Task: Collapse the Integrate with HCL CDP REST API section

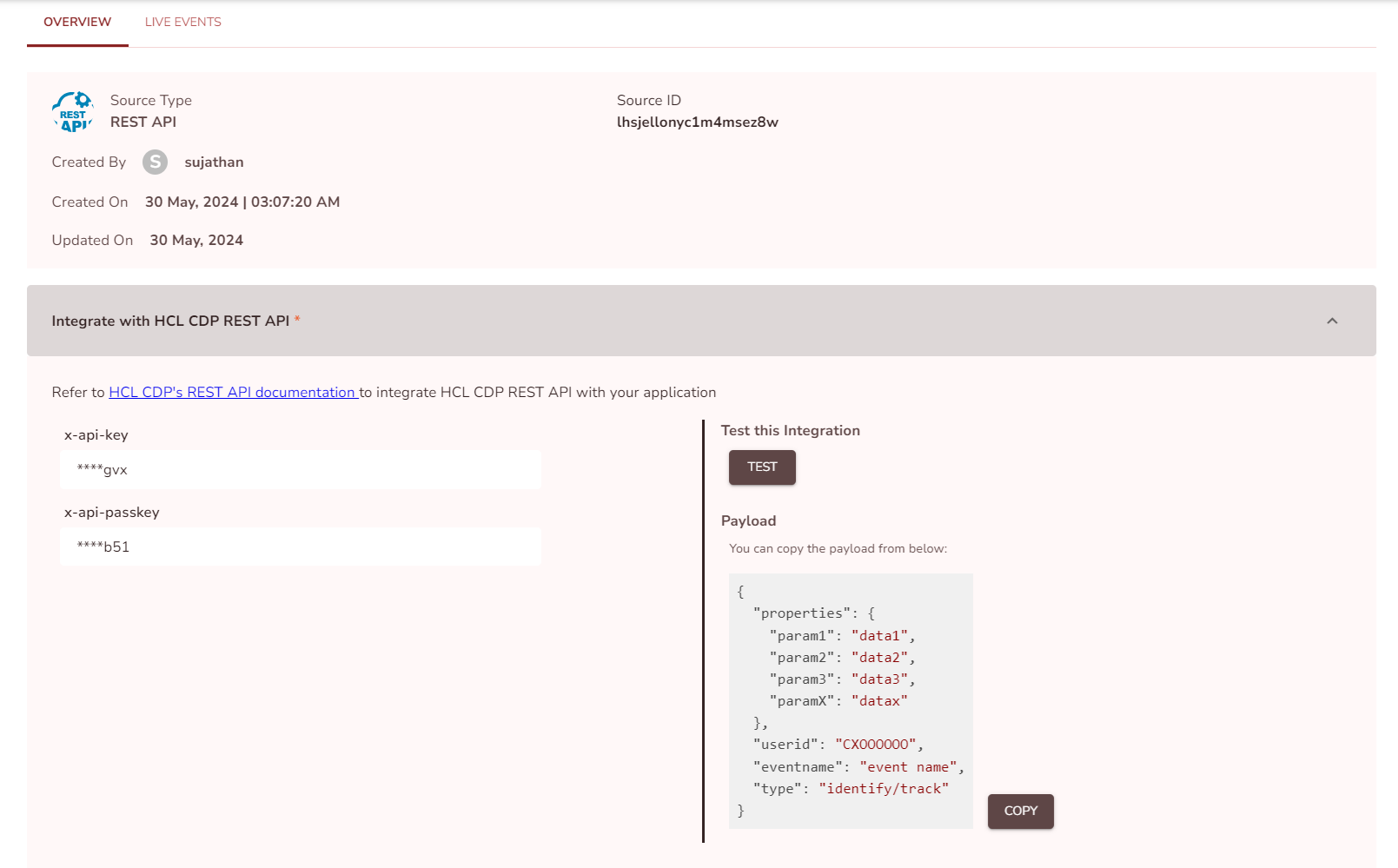Action: tap(1332, 321)
